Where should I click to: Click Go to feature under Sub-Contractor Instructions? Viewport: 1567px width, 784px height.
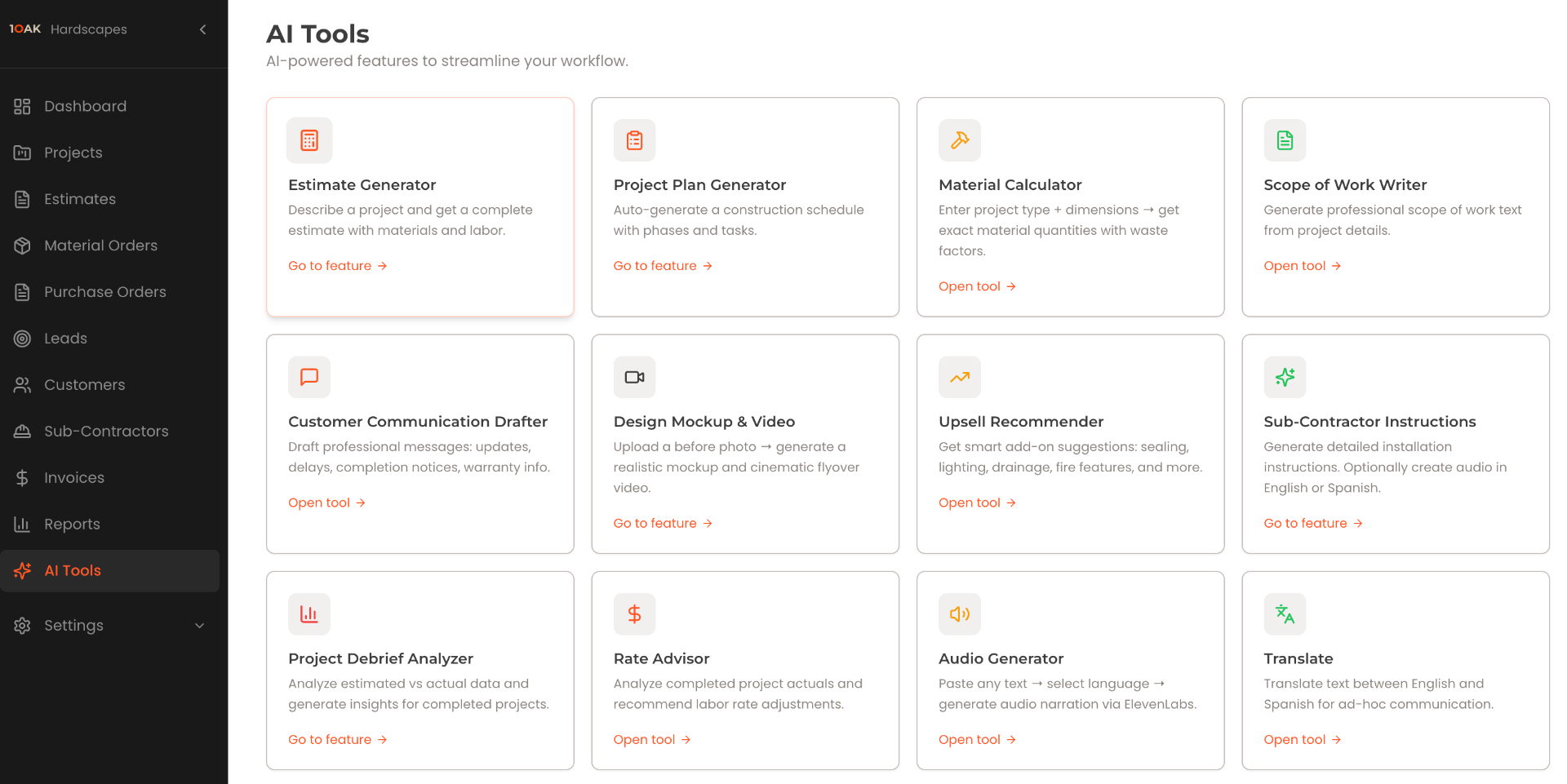pos(1313,523)
